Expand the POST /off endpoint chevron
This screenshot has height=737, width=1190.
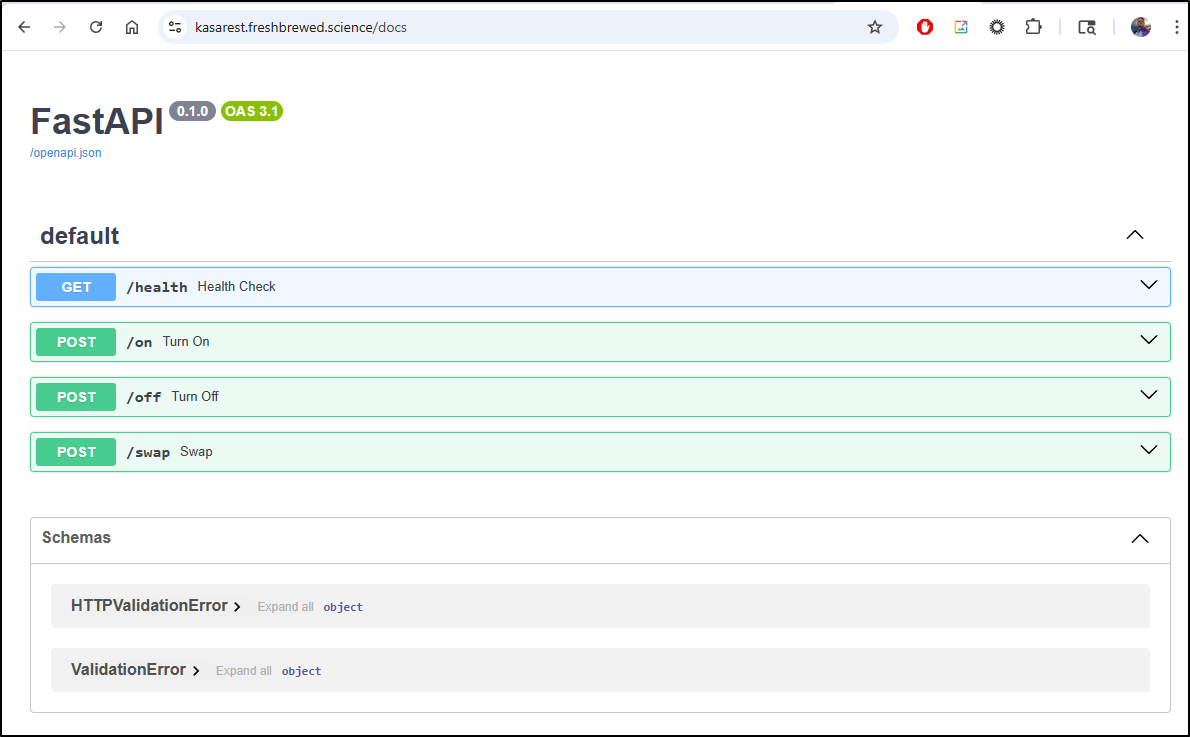click(x=1149, y=395)
